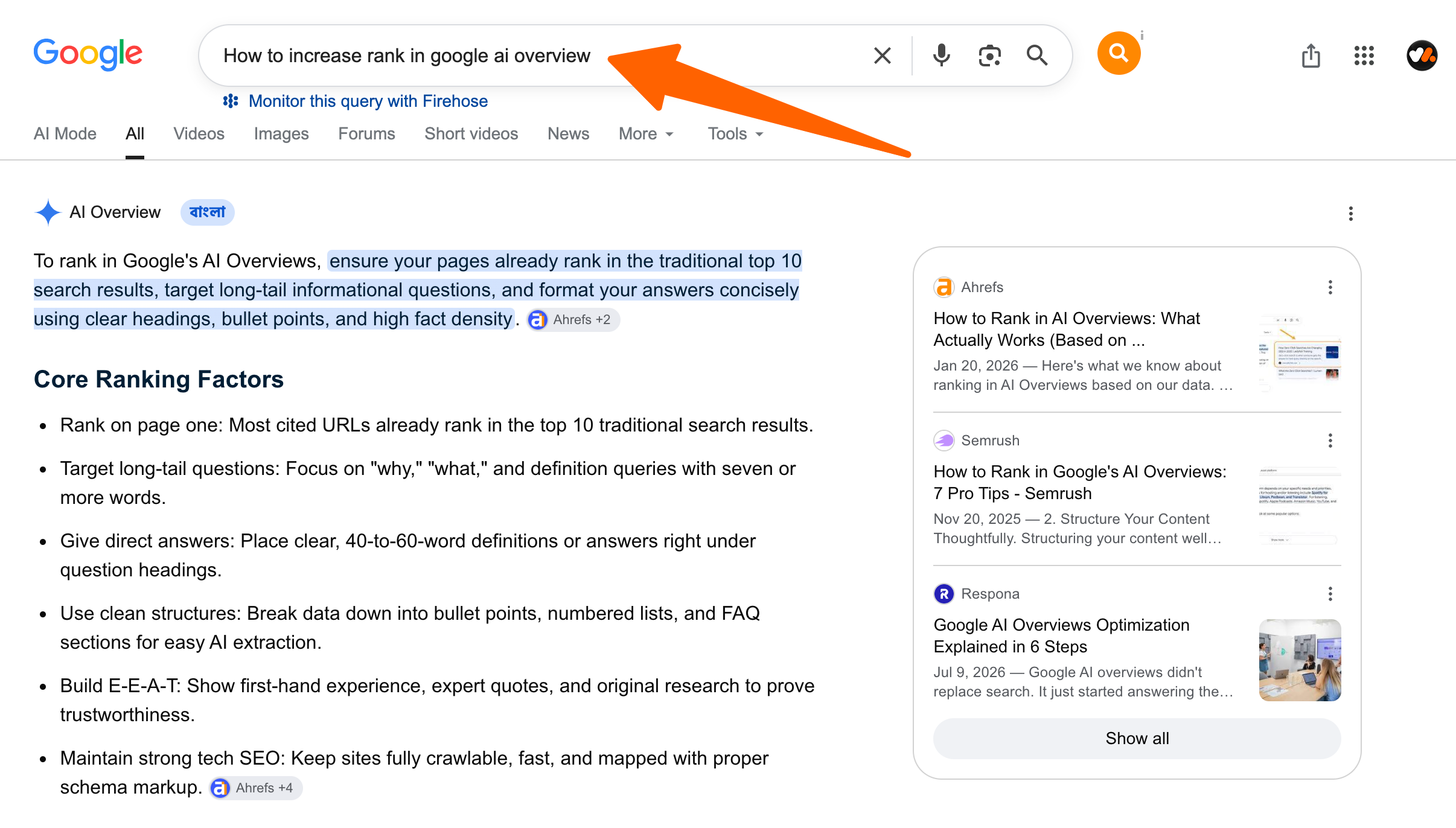This screenshot has height=828, width=1456.
Task: Open Google Lens image search icon
Action: pos(989,56)
